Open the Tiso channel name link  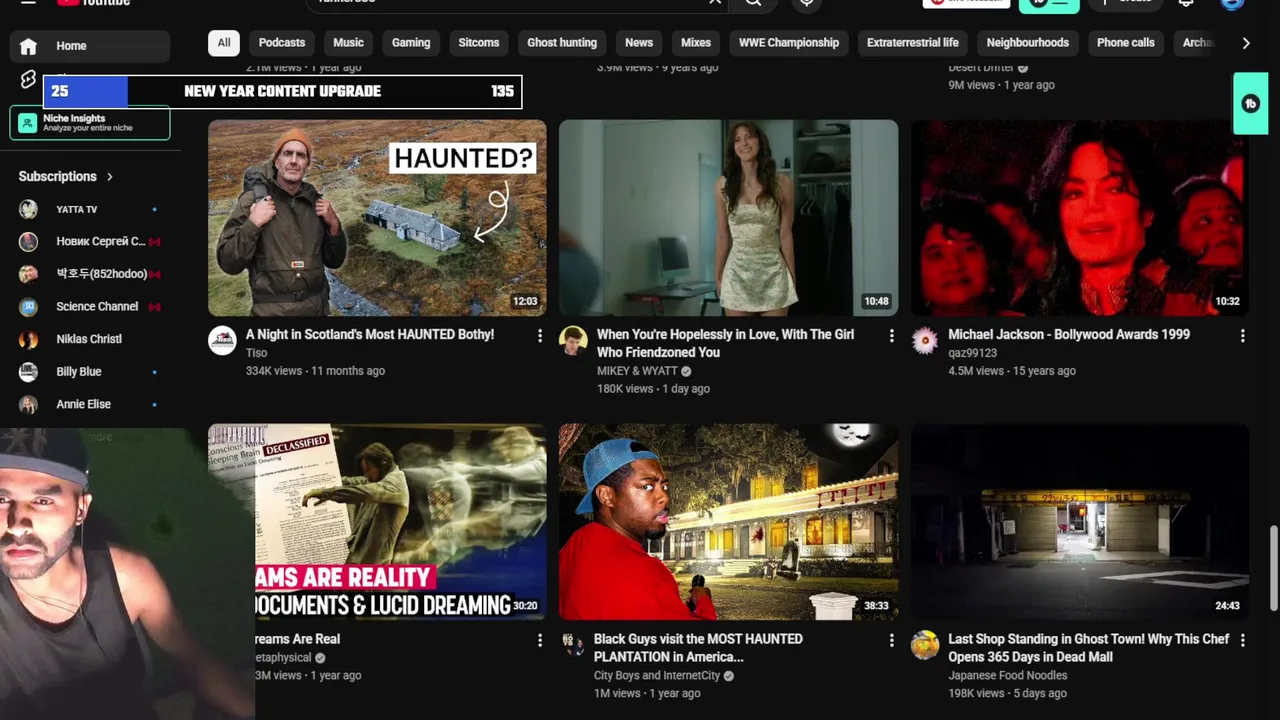[257, 353]
